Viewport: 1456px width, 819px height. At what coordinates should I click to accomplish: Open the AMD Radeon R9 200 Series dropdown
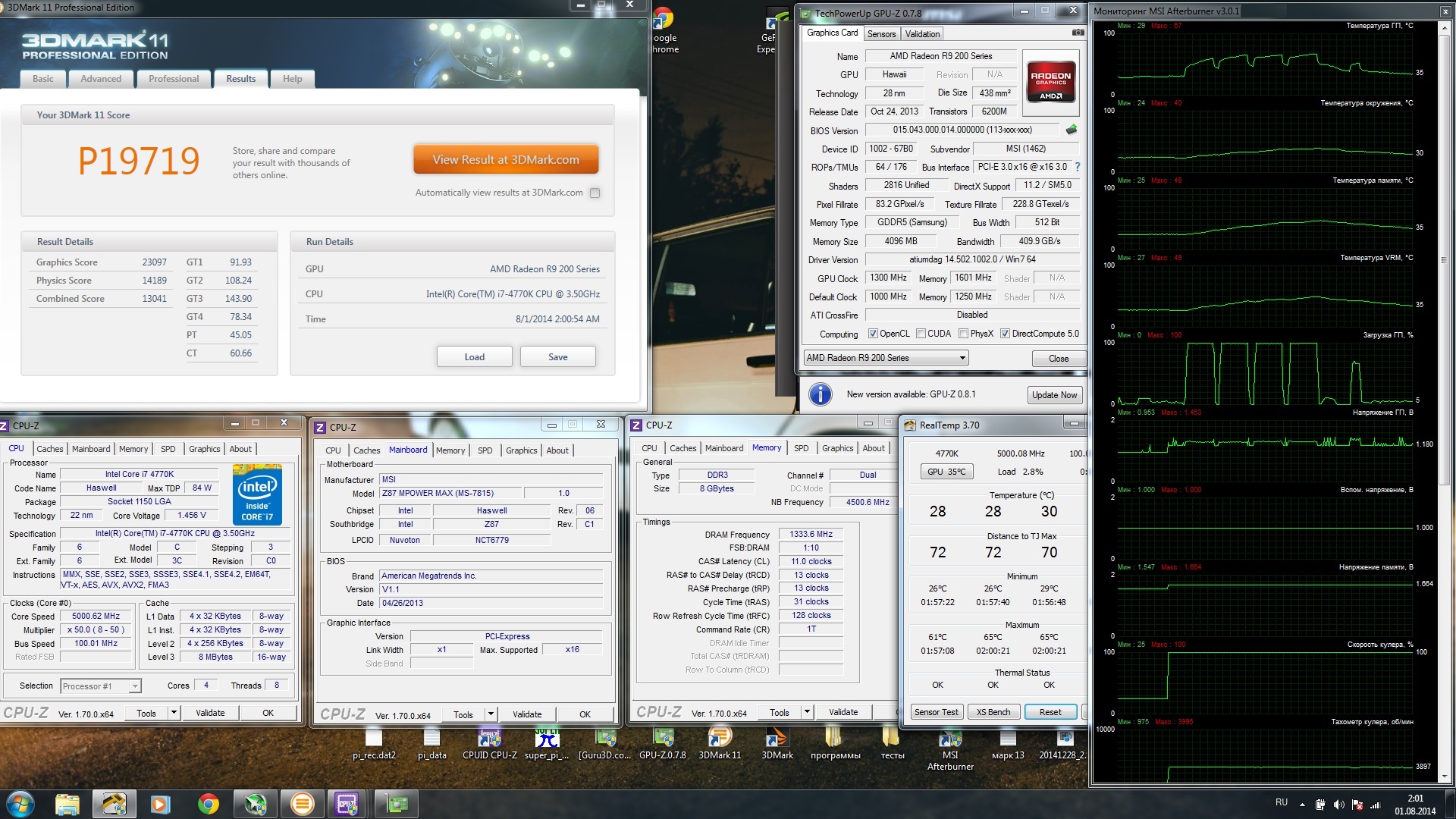pyautogui.click(x=962, y=358)
